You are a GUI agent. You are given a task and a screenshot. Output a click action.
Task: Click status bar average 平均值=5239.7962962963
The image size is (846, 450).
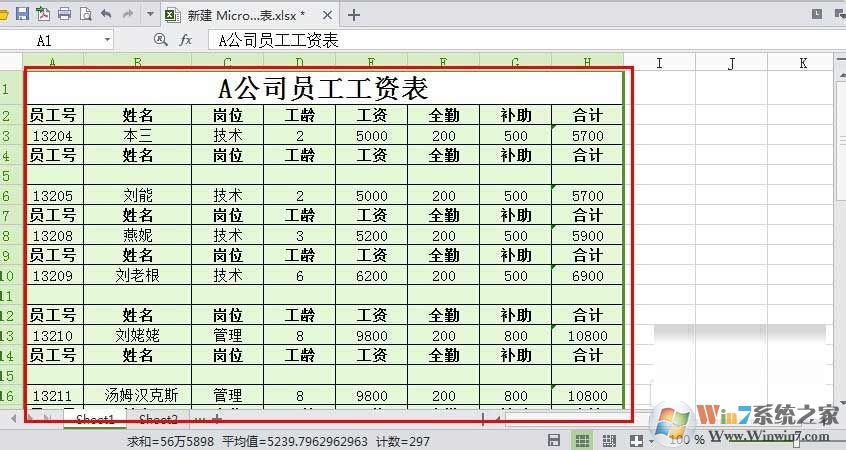(295, 441)
